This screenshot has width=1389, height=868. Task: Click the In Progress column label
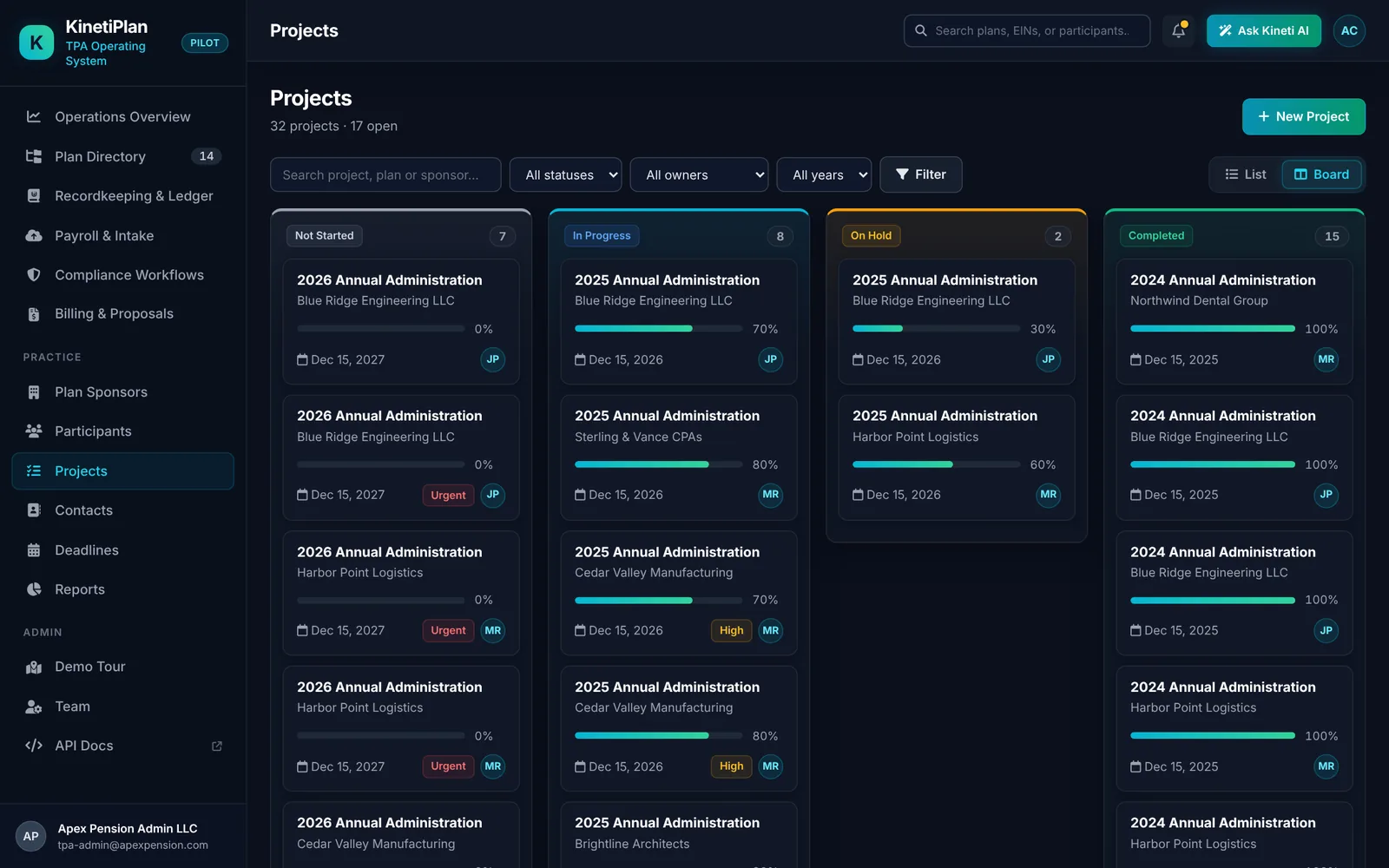[602, 235]
